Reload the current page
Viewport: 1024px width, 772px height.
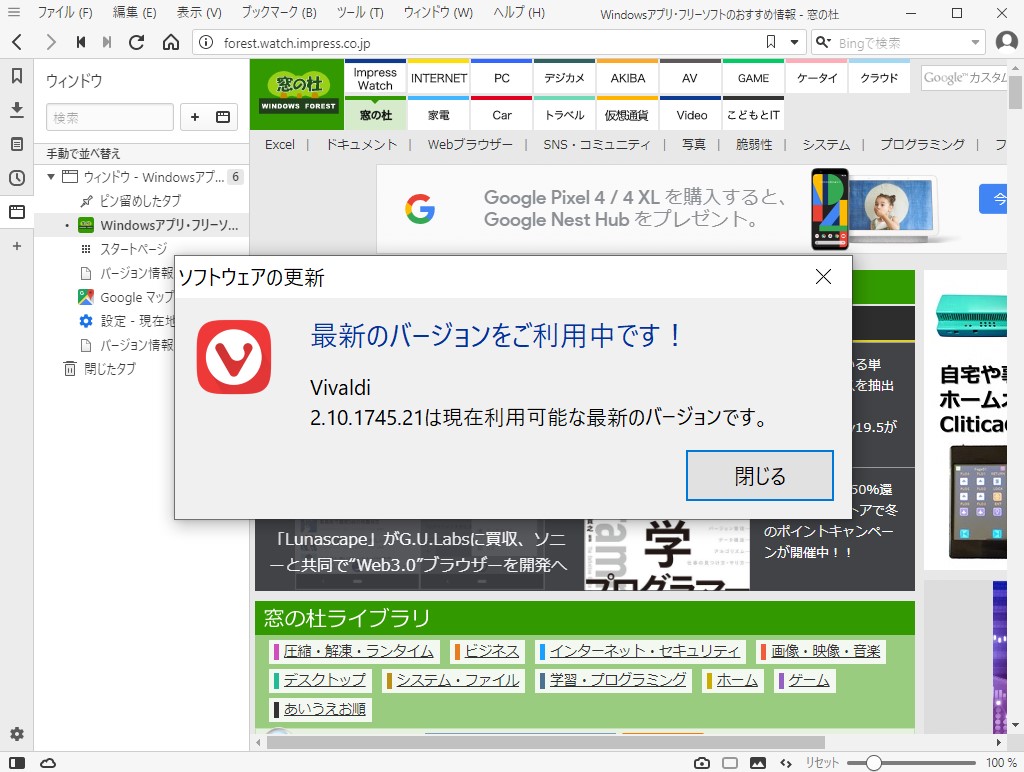pos(137,43)
